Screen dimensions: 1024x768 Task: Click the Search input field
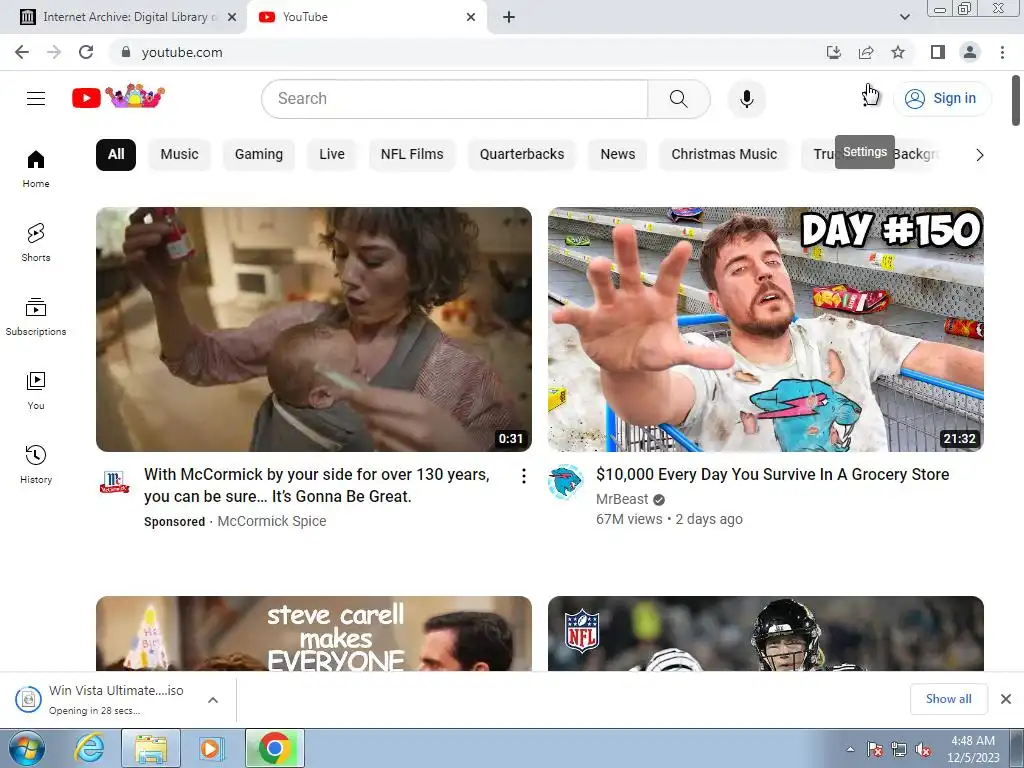click(455, 99)
